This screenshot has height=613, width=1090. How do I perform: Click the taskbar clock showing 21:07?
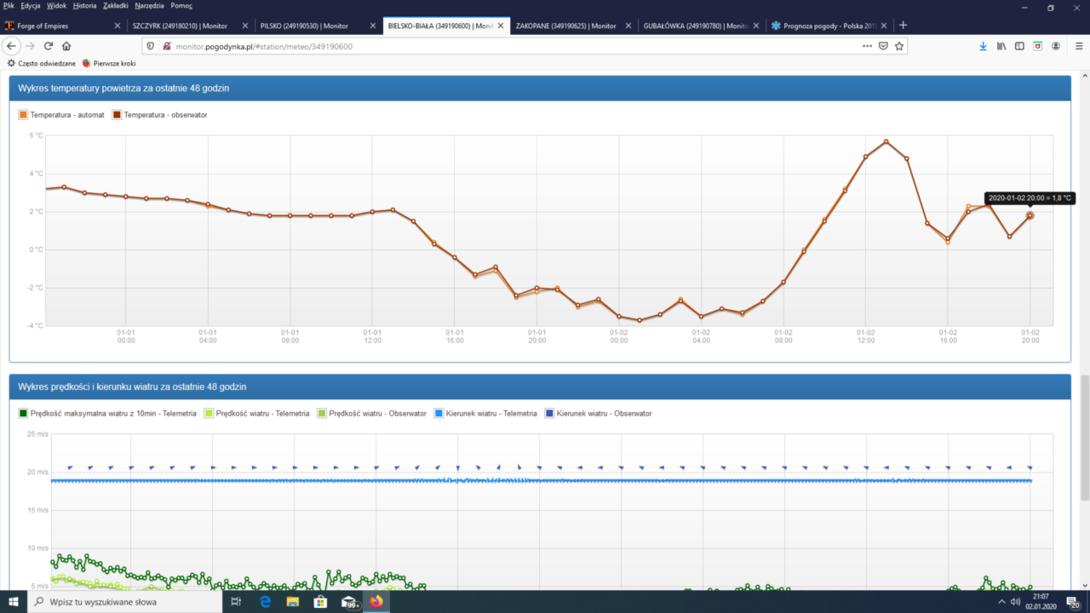1041,602
